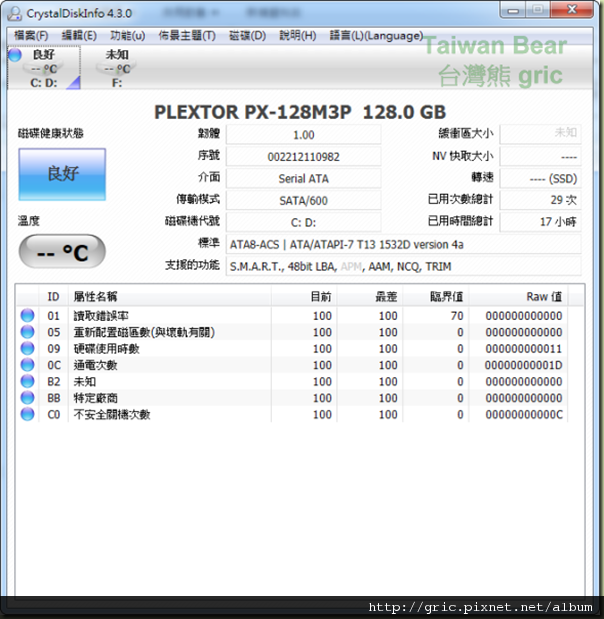604x619 pixels.
Task: Click the drive letter field C: D:
Action: [x=304, y=222]
